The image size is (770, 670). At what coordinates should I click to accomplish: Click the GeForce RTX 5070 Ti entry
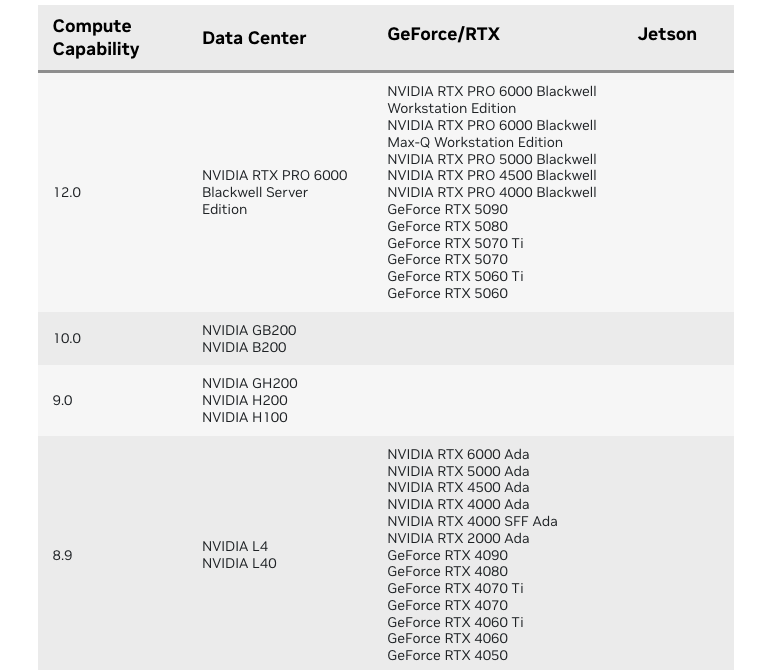point(455,243)
